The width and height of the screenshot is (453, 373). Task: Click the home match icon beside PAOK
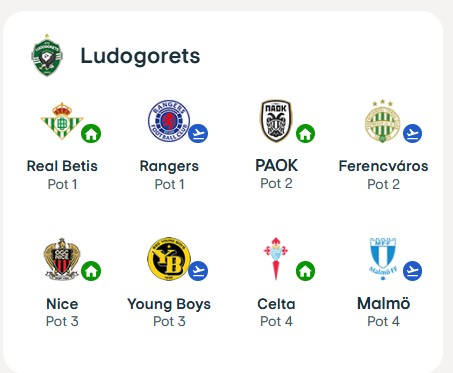tap(305, 133)
